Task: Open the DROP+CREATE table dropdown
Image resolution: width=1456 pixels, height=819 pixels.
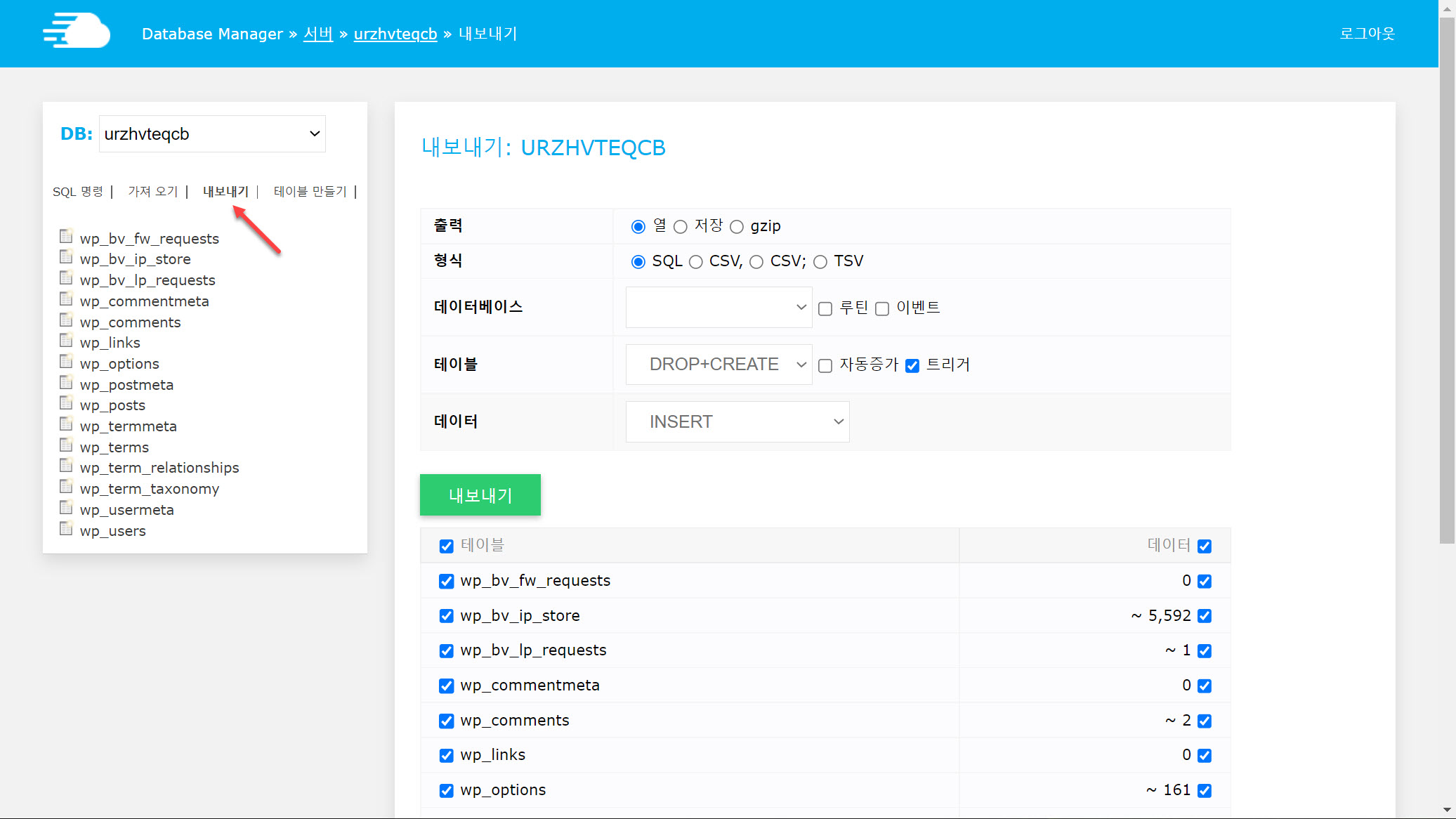Action: tap(719, 364)
